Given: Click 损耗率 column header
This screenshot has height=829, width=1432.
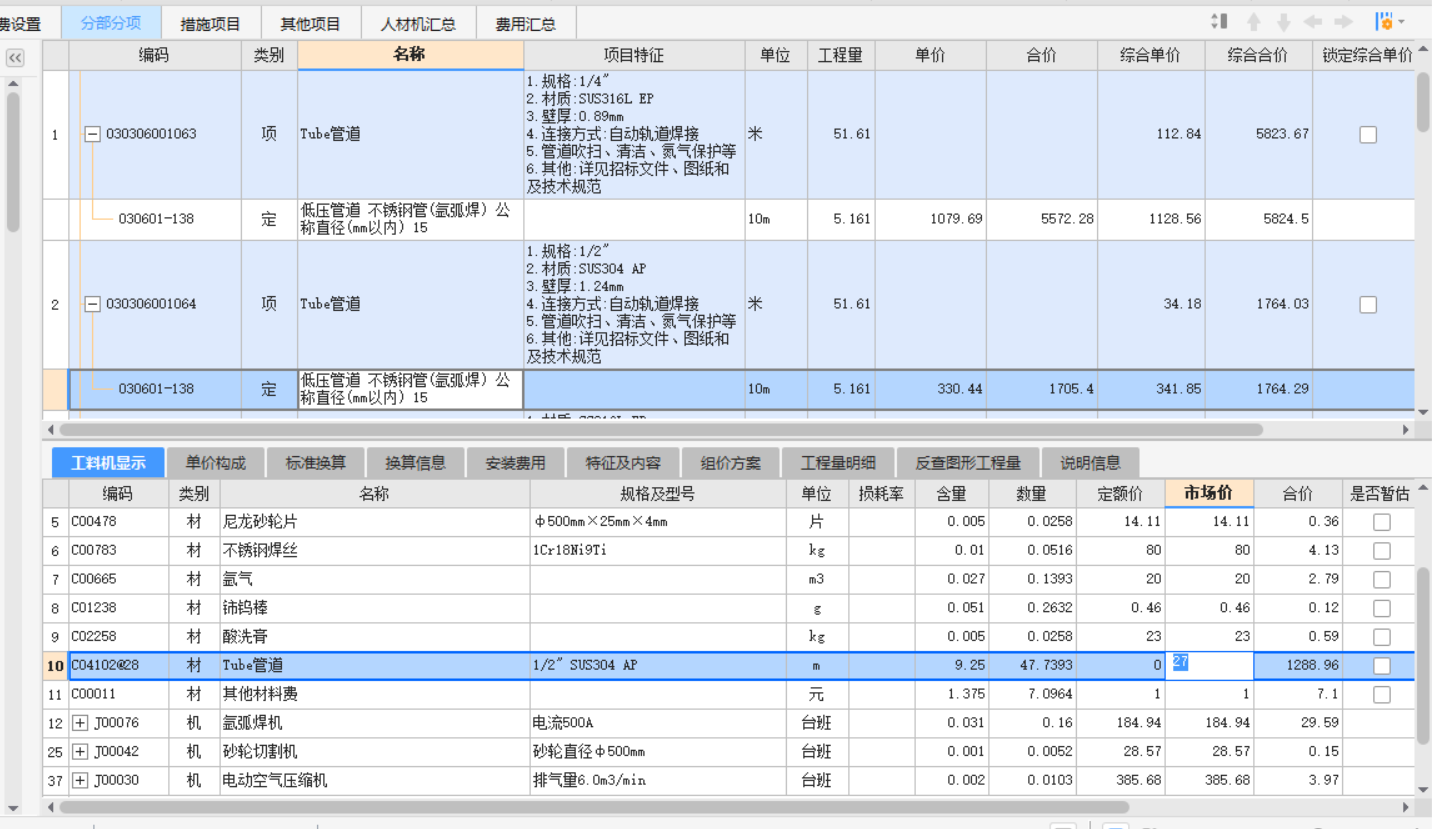Looking at the screenshot, I should [881, 493].
